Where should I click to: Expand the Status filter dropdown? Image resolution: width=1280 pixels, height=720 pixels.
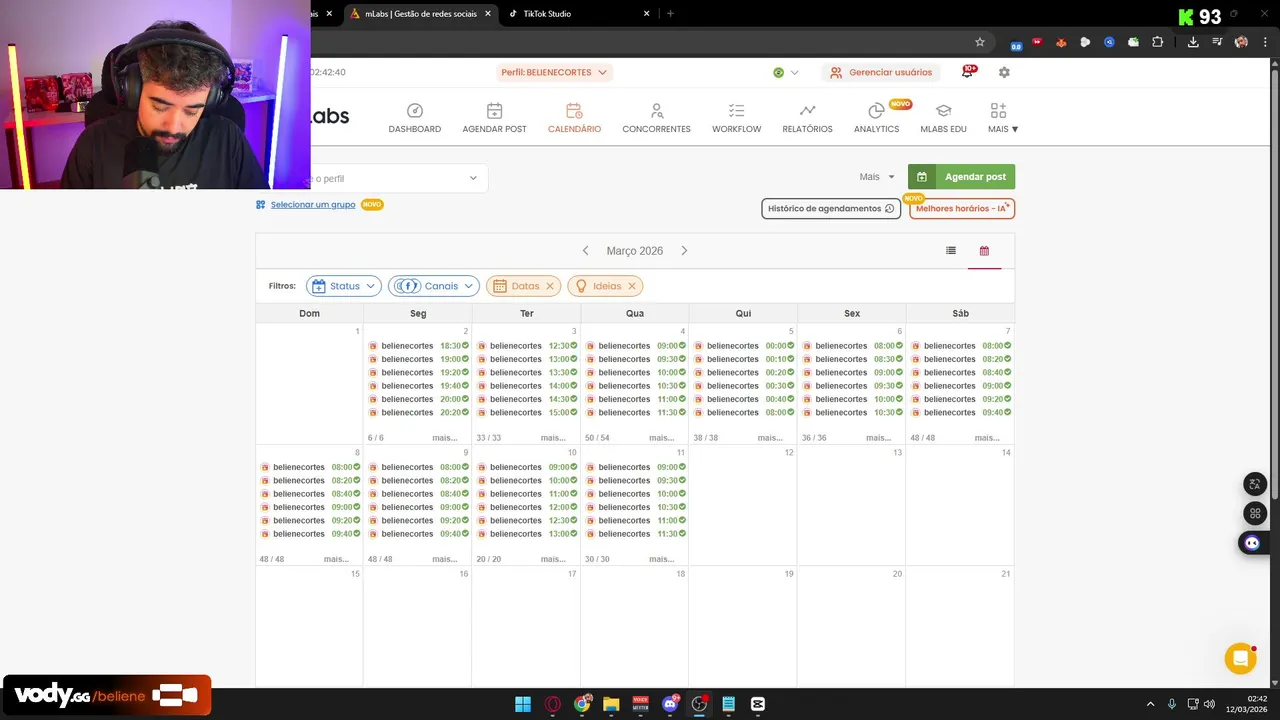click(x=344, y=286)
